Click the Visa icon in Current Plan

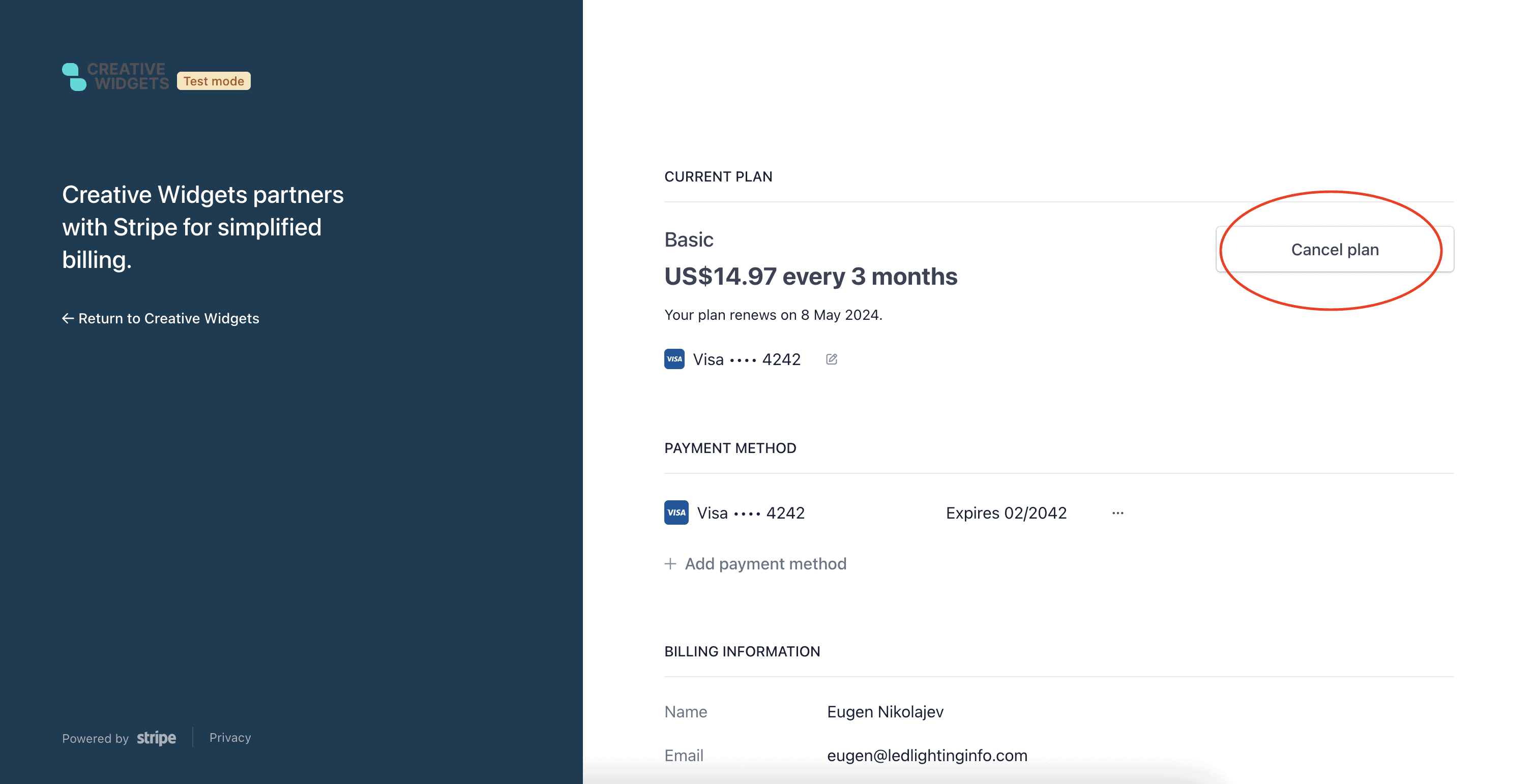point(674,359)
